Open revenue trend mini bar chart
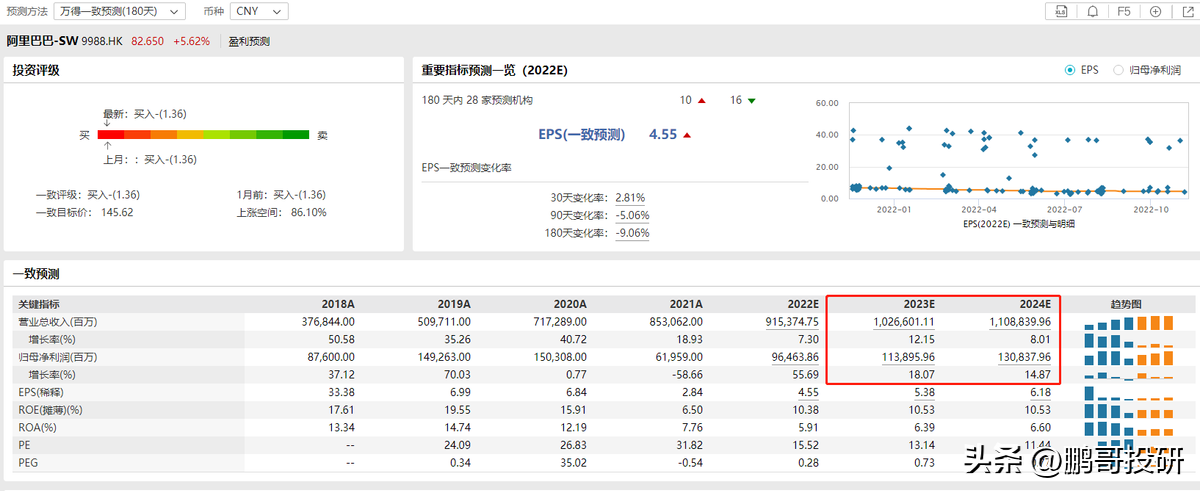Viewport: 1200px width, 491px height. tap(1128, 322)
